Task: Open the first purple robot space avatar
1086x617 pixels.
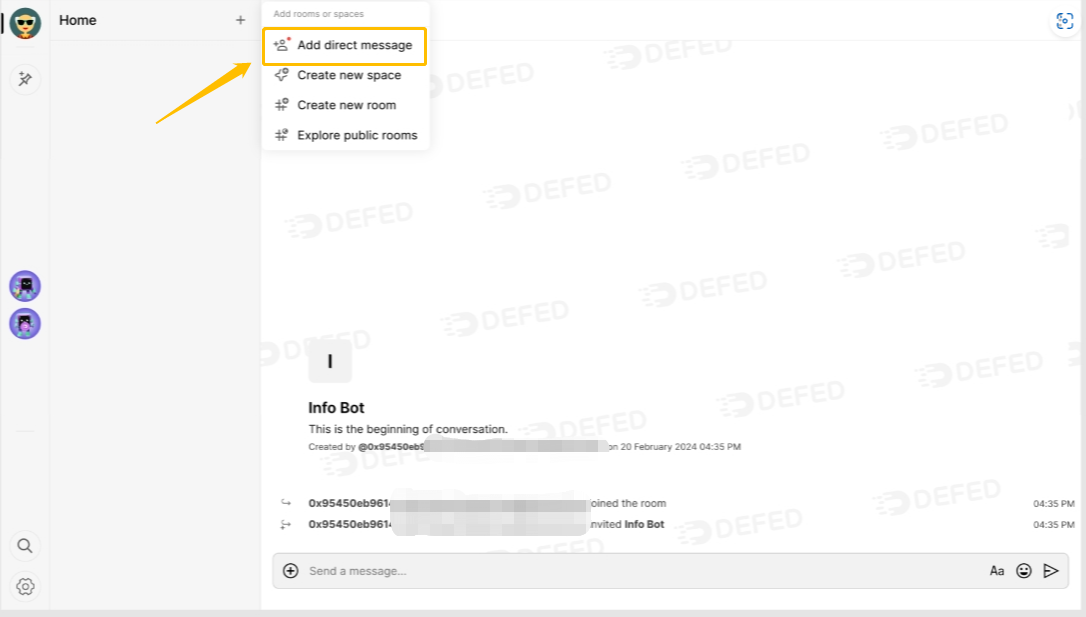Action: click(x=25, y=286)
